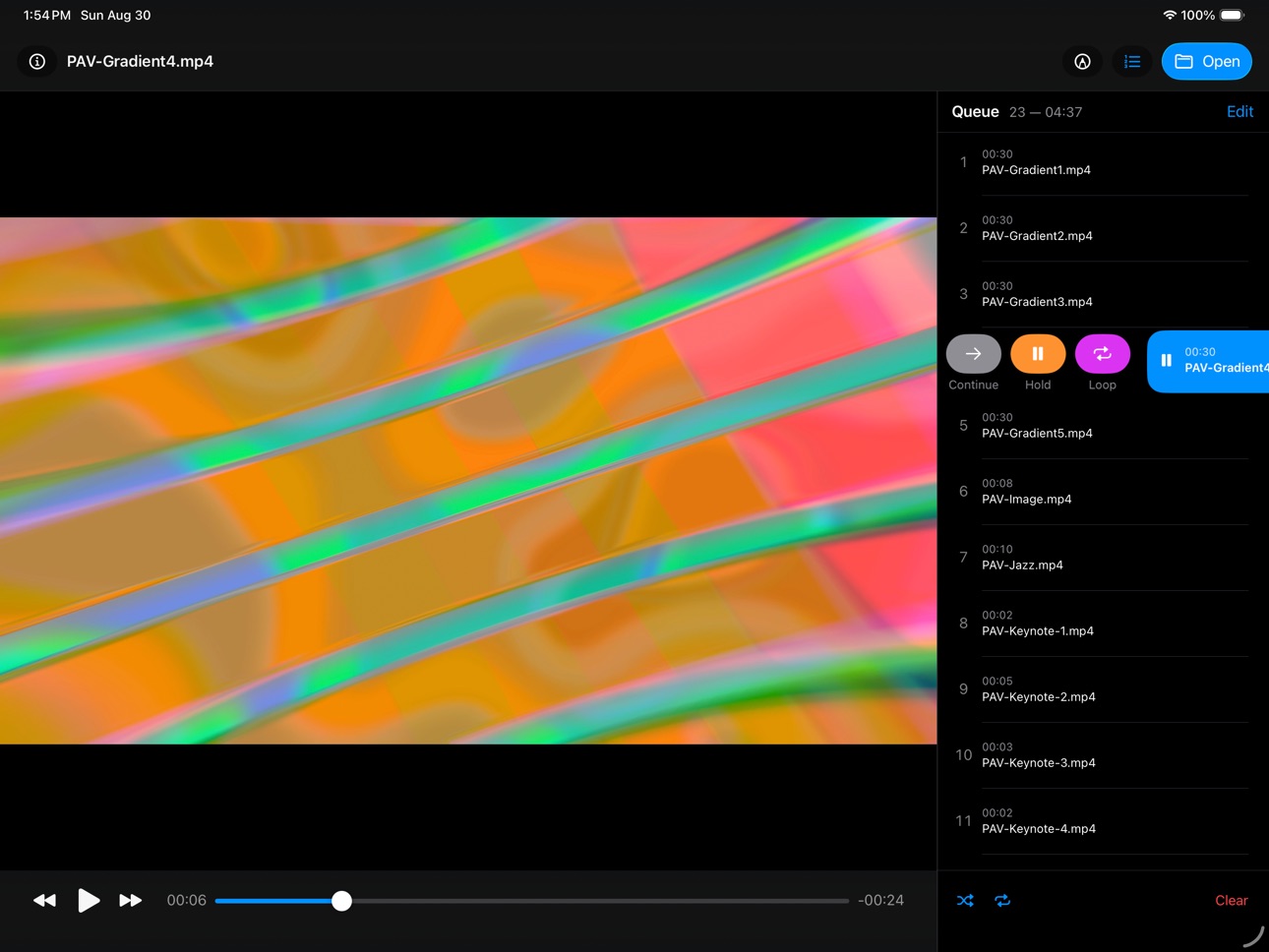Tap the battery indicator in status bar
1269x952 pixels.
click(x=1233, y=15)
